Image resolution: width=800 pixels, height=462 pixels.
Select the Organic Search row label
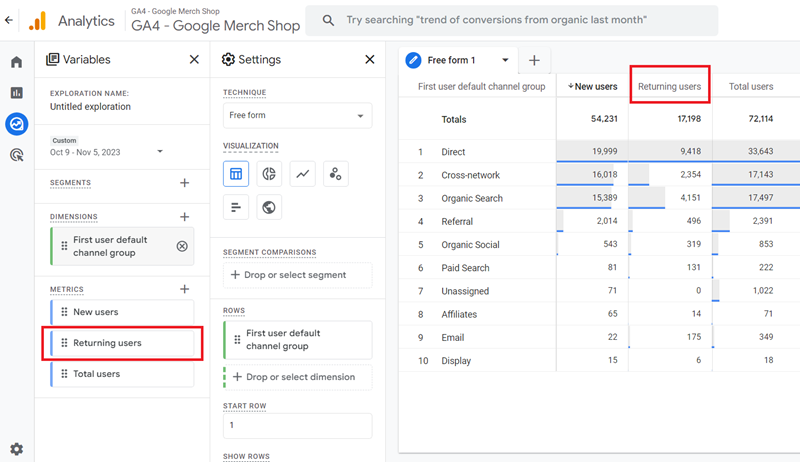[x=472, y=198]
